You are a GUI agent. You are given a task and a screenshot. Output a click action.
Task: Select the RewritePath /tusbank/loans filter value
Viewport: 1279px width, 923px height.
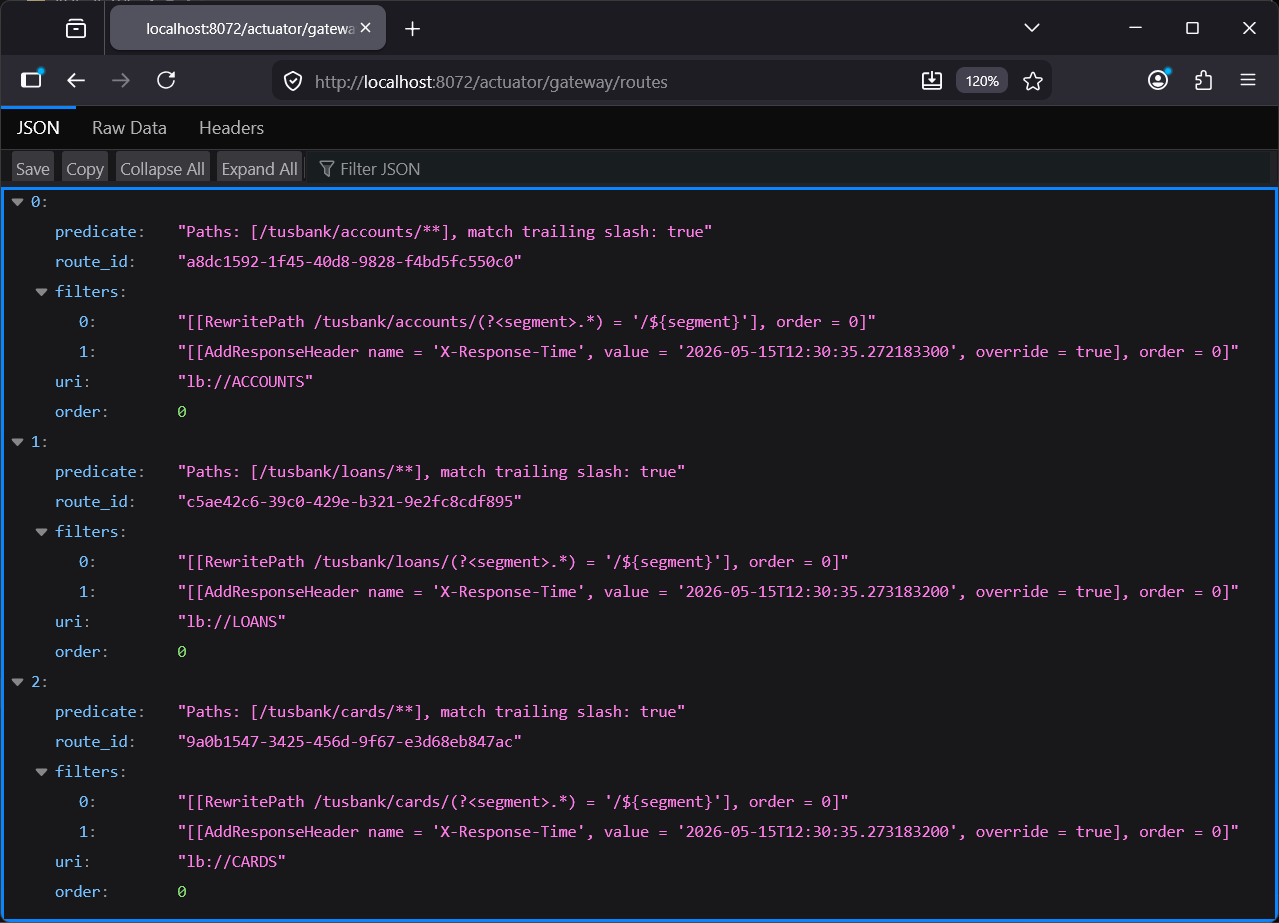pyautogui.click(x=513, y=562)
